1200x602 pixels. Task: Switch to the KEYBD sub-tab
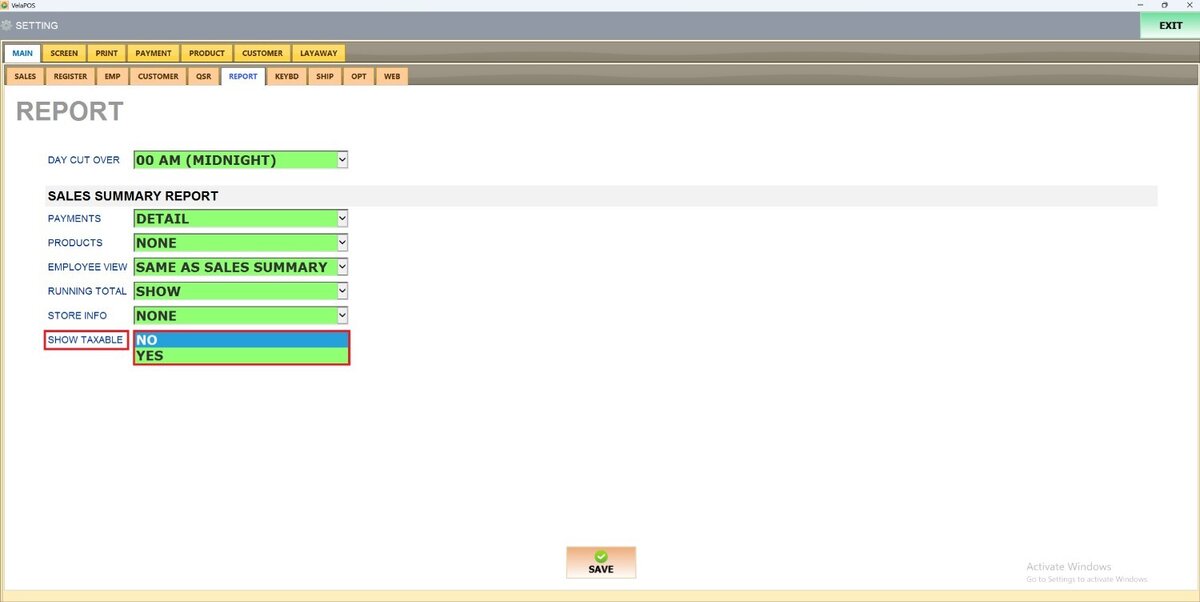pos(287,76)
